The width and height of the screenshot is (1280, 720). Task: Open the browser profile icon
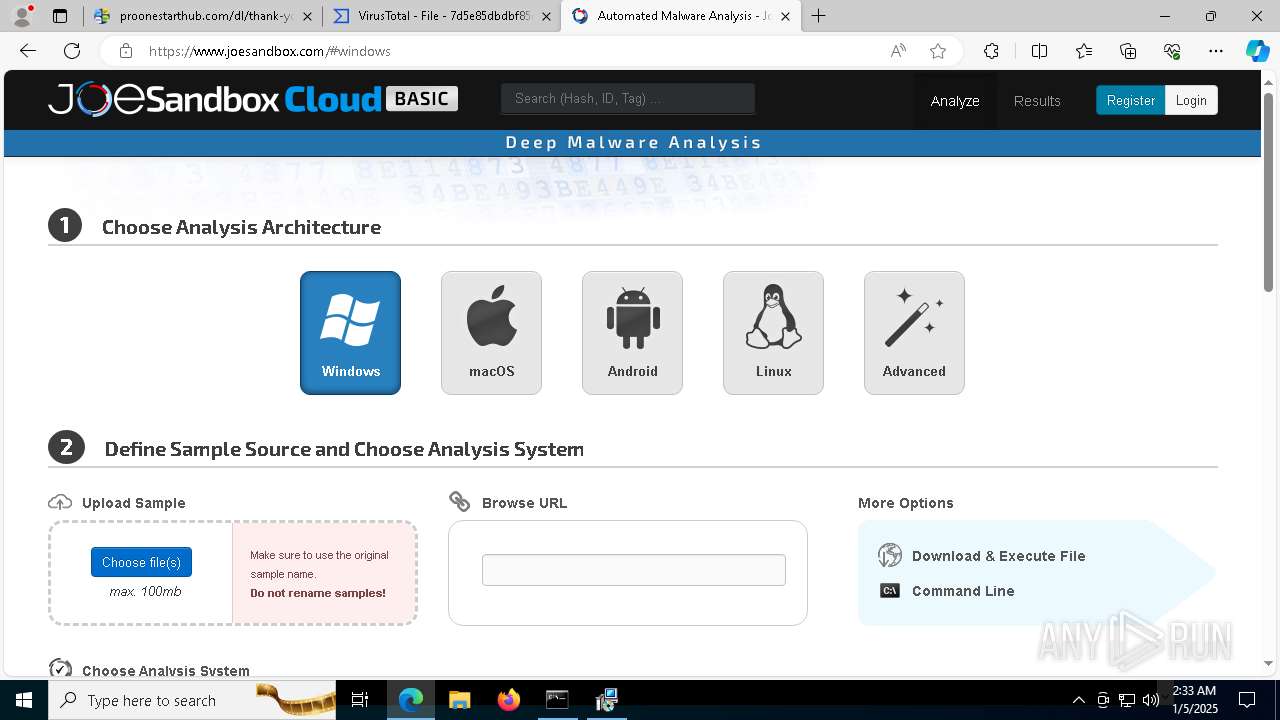tap(22, 16)
